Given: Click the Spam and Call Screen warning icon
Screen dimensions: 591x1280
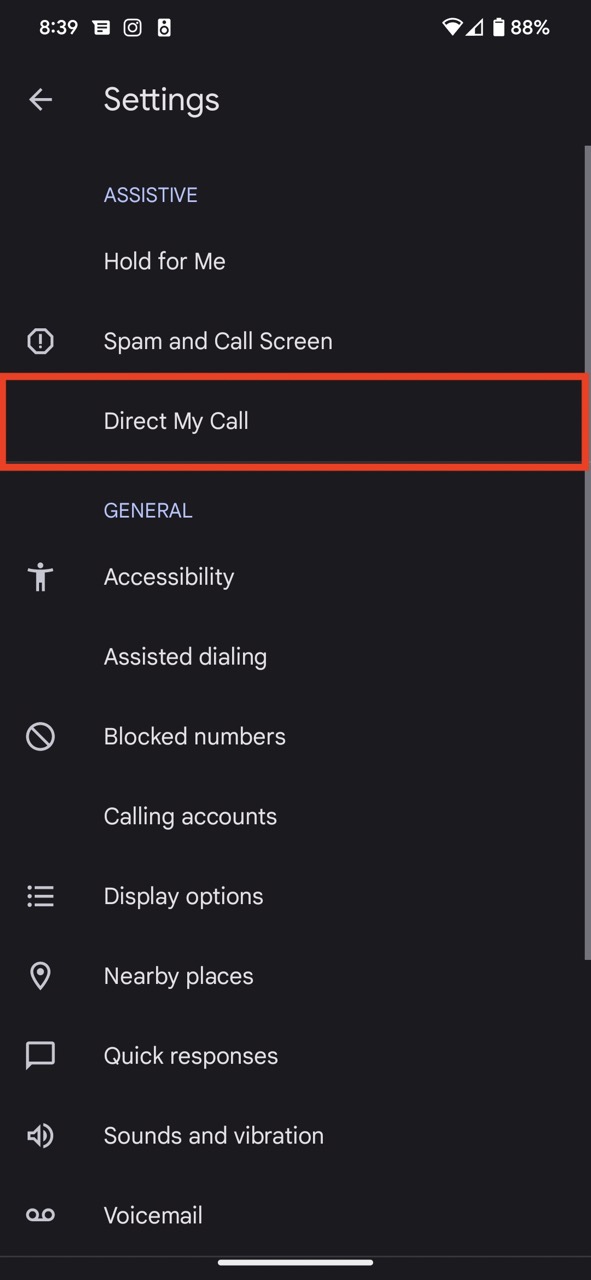Looking at the screenshot, I should point(40,341).
